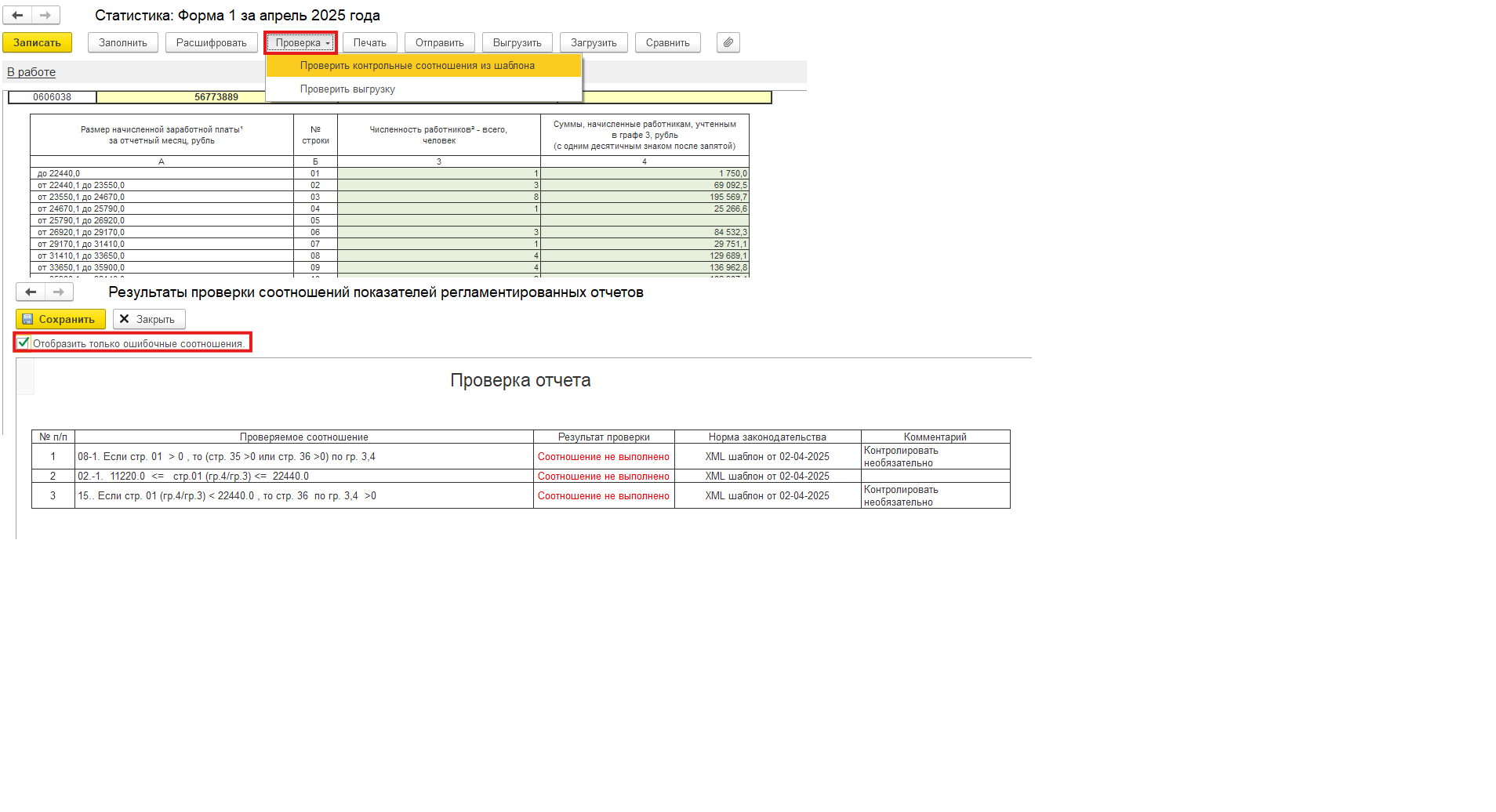The height and width of the screenshot is (812, 1496).
Task: Click the 0606038 form code cell
Action: (52, 97)
